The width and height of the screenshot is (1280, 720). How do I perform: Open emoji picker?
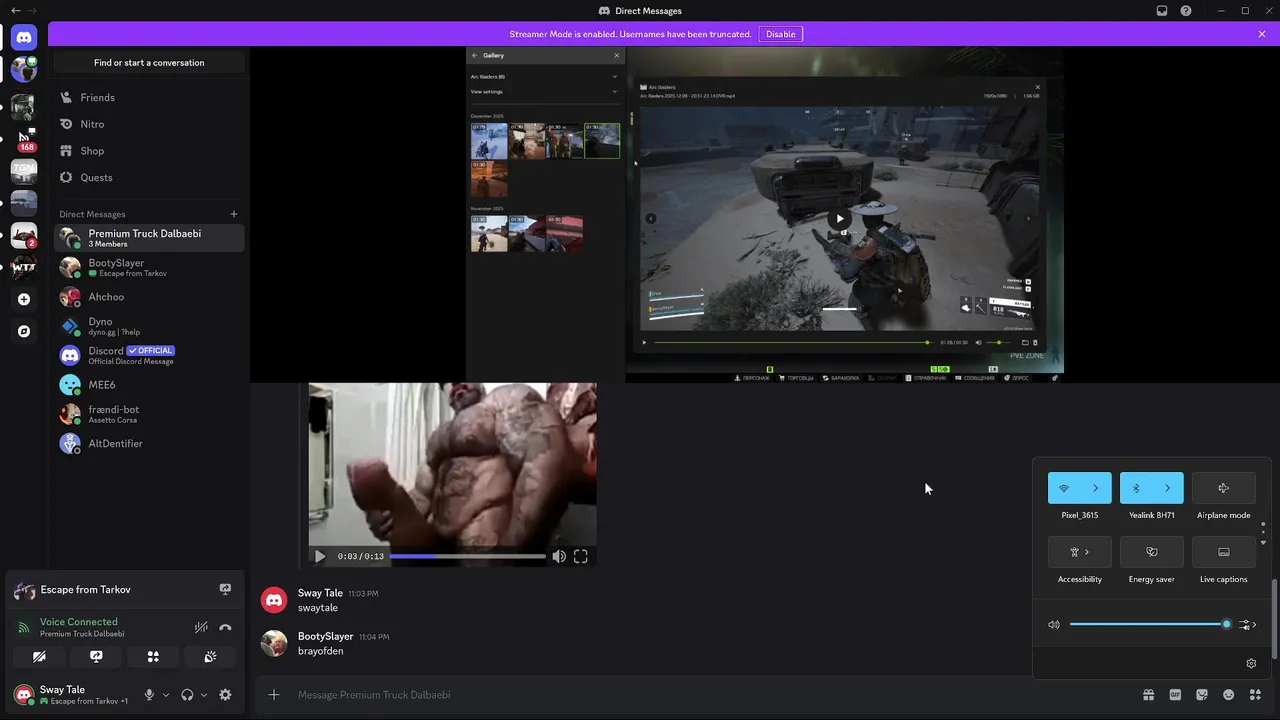1228,695
